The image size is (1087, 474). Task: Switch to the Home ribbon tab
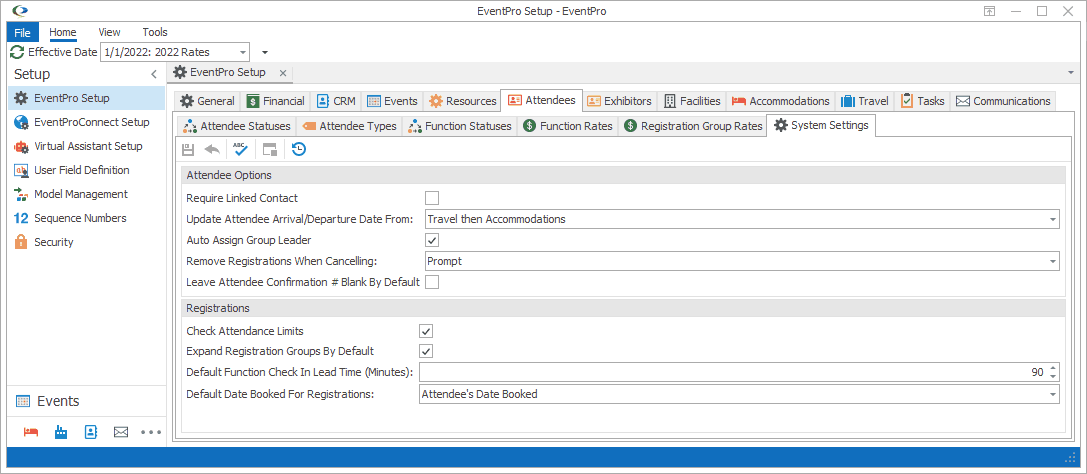click(x=62, y=32)
